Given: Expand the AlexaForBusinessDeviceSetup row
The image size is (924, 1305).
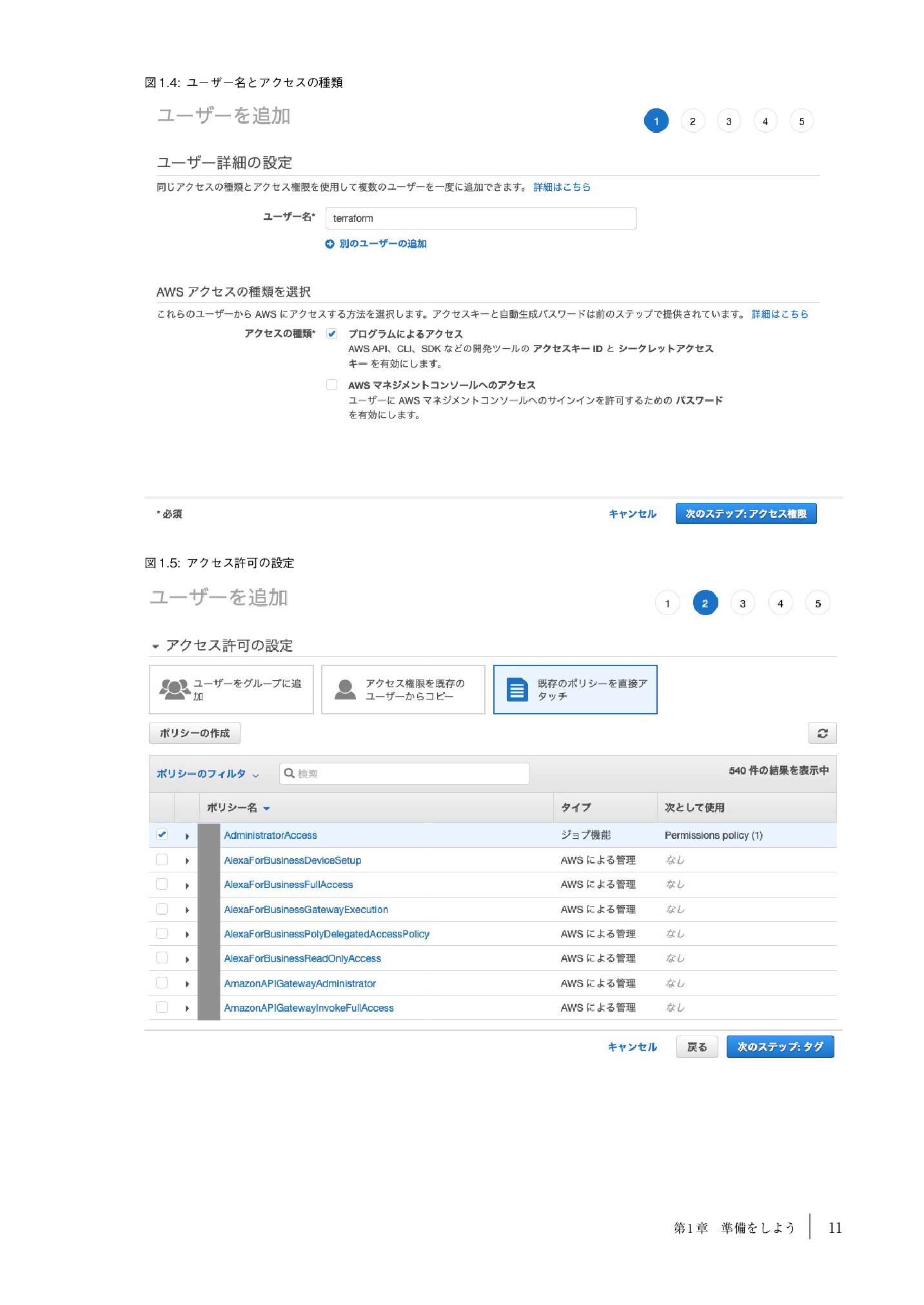Looking at the screenshot, I should tap(187, 861).
